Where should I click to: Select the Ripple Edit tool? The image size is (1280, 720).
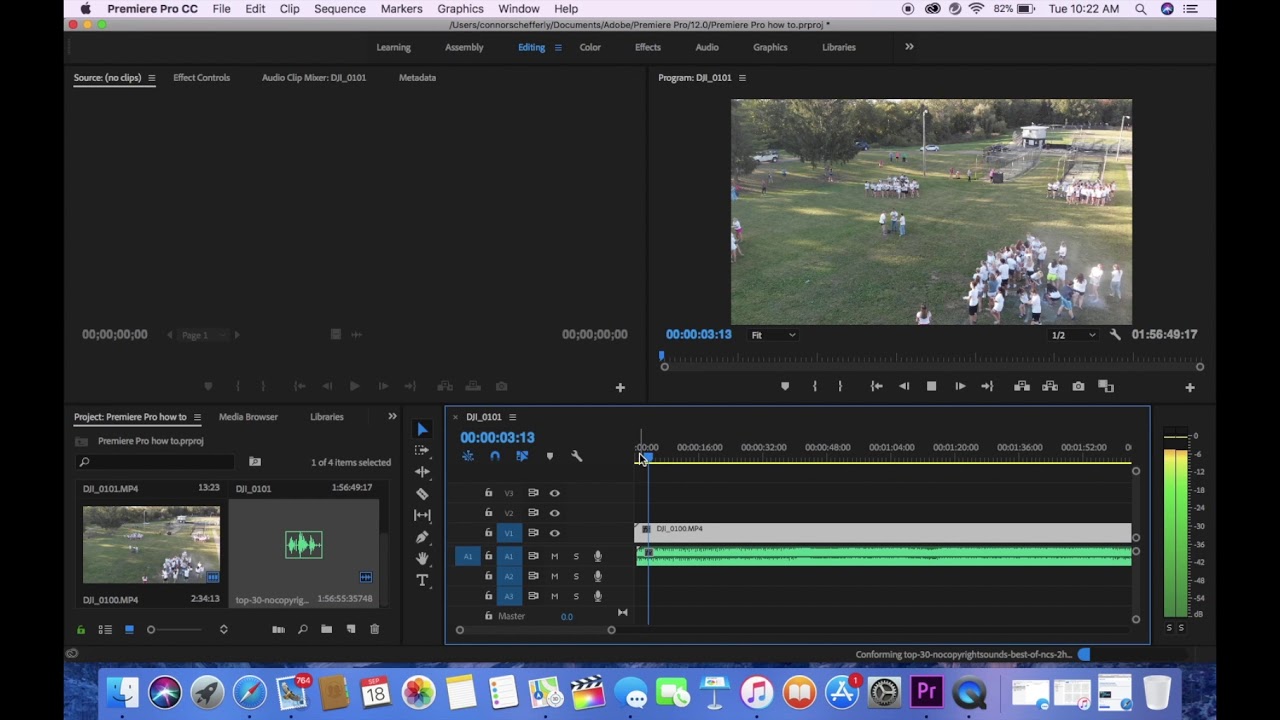pyautogui.click(x=422, y=471)
